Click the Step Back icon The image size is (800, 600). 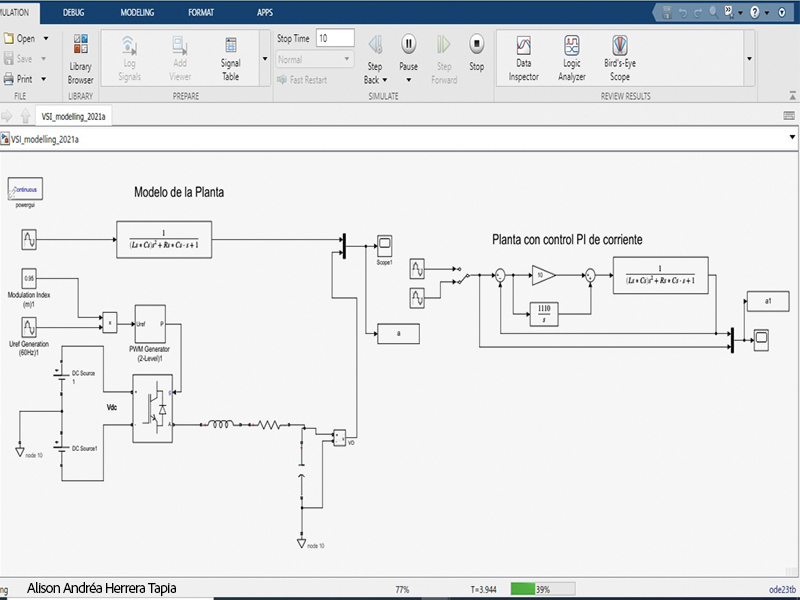pyautogui.click(x=376, y=45)
